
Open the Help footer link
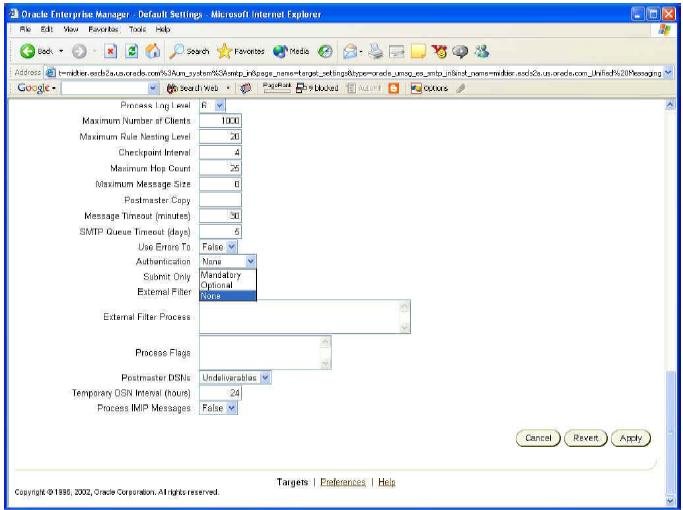387,482
